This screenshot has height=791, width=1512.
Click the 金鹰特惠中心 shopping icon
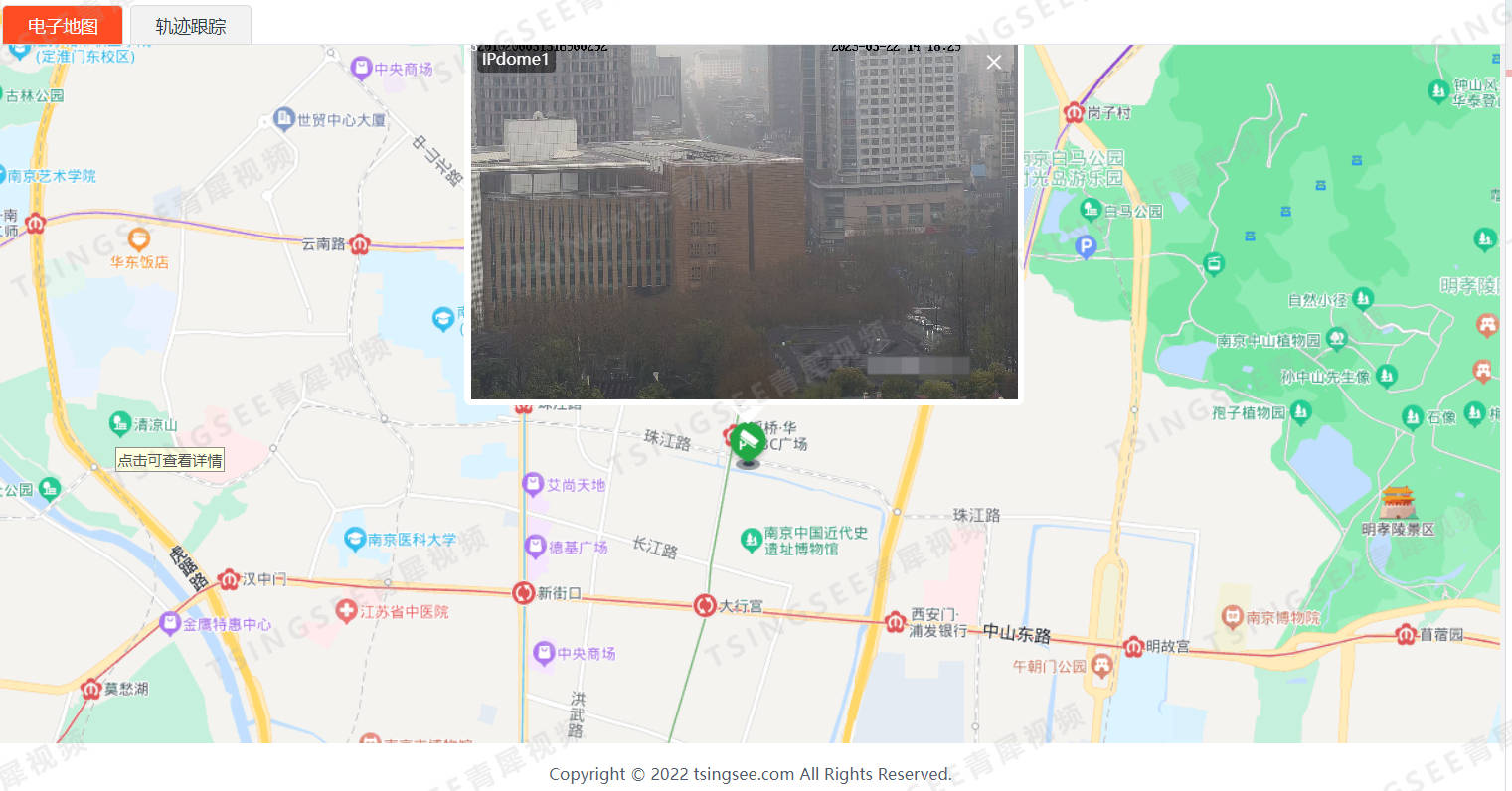pos(169,623)
